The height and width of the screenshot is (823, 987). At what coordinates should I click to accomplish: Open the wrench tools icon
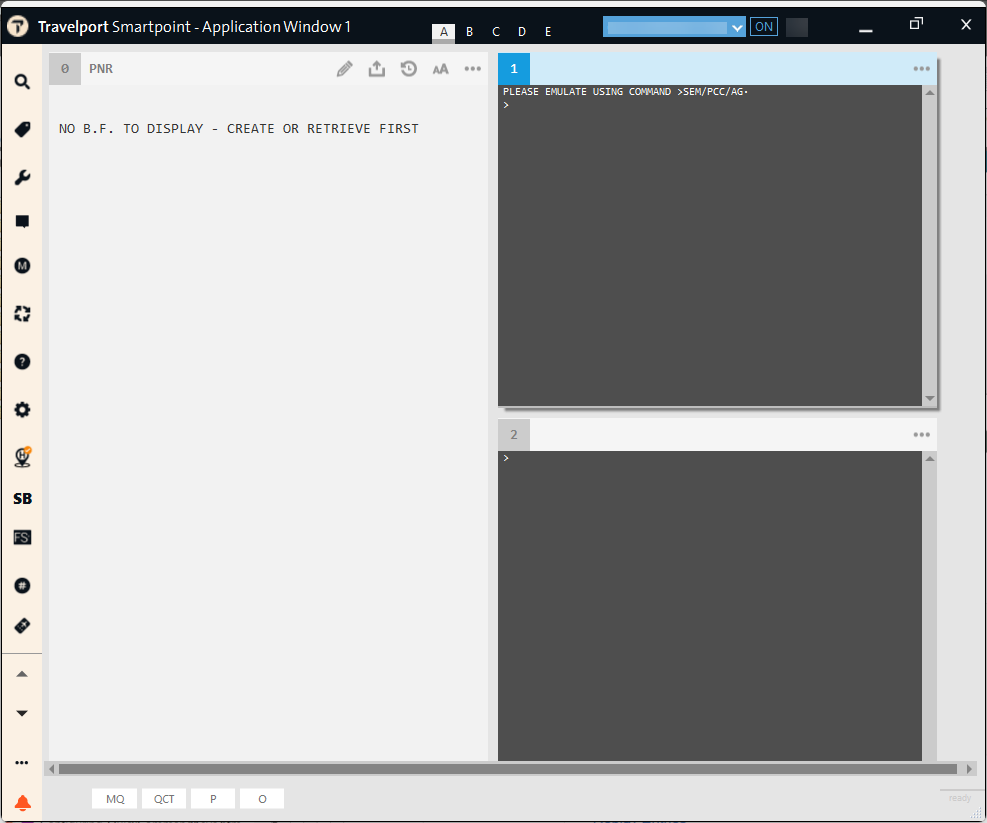22,177
